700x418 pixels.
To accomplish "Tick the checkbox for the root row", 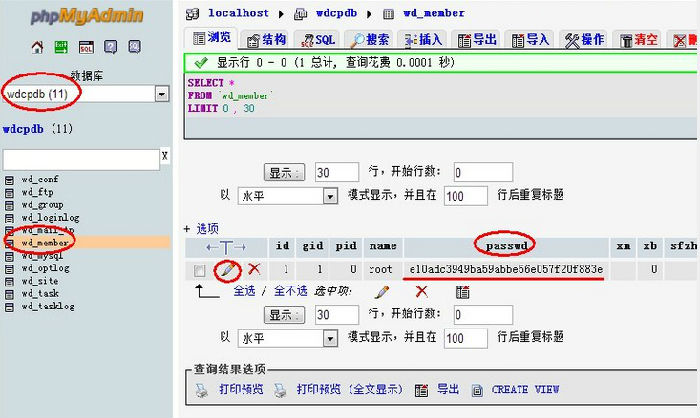I will coord(200,270).
